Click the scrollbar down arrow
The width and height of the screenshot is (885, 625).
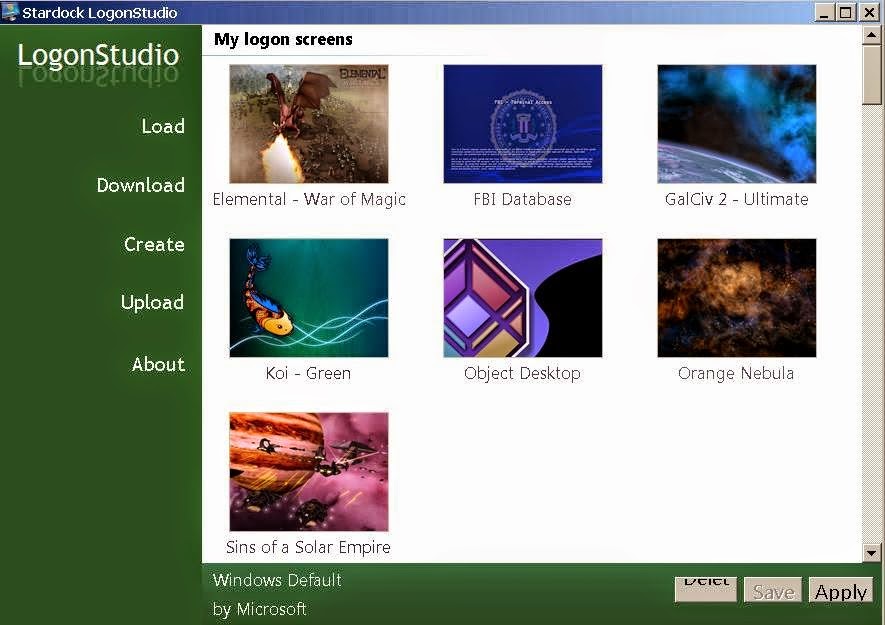[x=871, y=553]
